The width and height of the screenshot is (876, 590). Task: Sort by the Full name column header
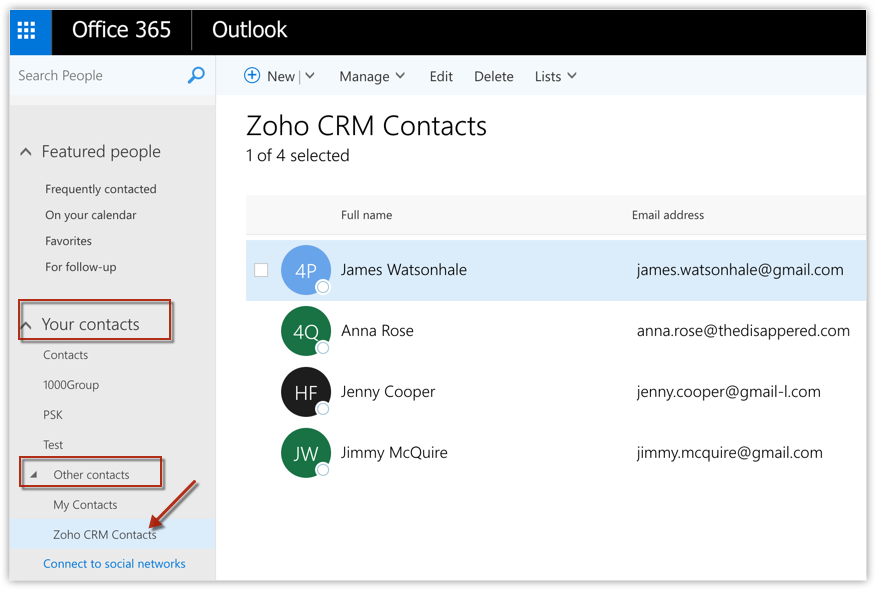tap(366, 215)
